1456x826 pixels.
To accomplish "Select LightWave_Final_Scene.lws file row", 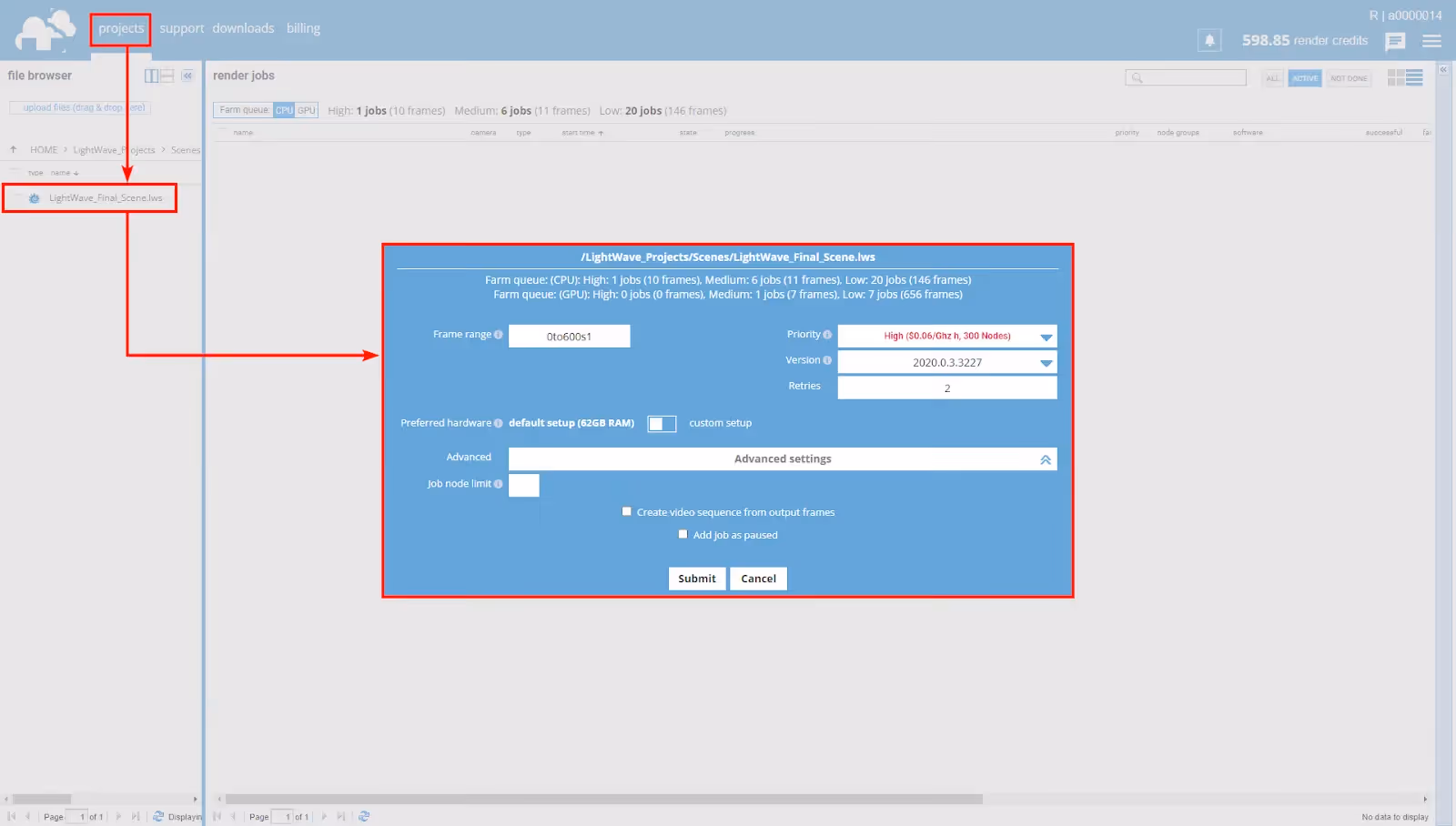I will pos(90,198).
